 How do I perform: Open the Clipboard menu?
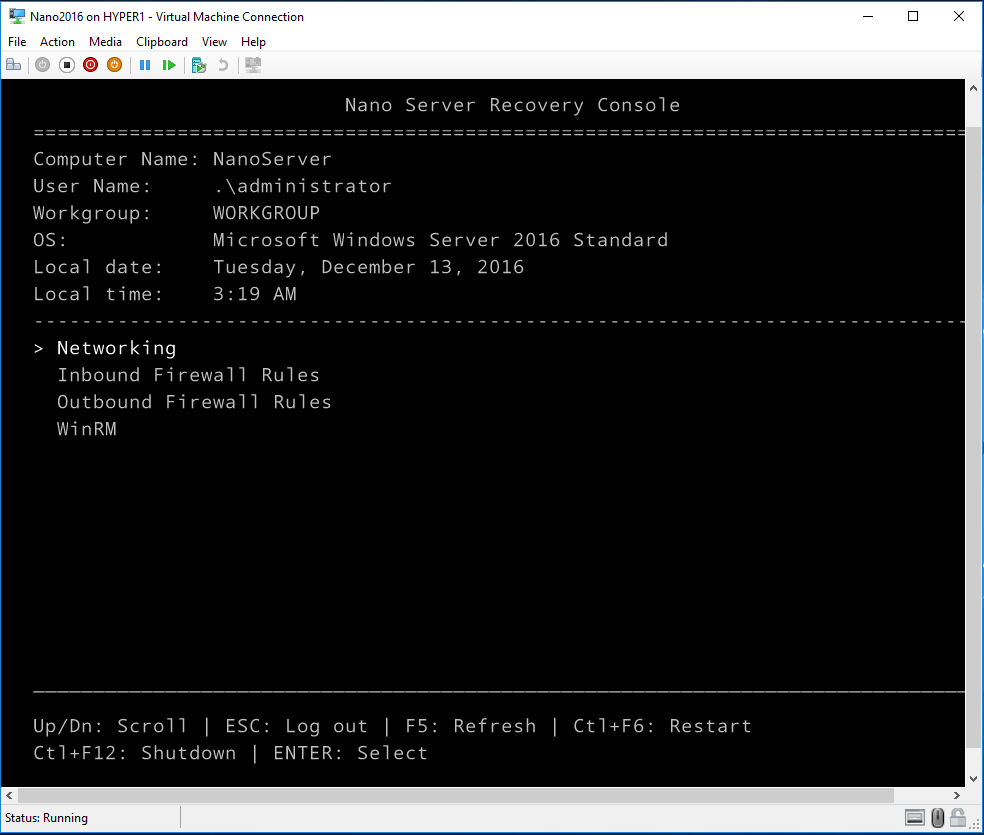point(161,42)
